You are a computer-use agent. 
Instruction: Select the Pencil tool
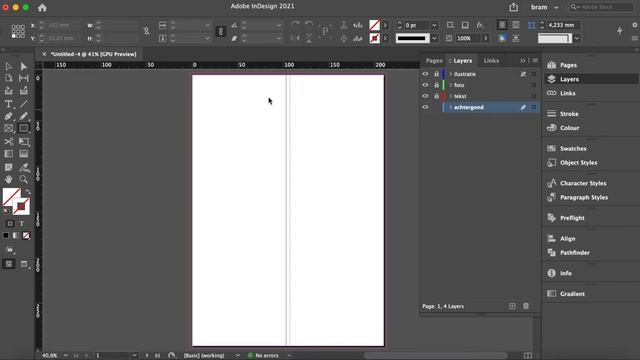click(x=24, y=116)
